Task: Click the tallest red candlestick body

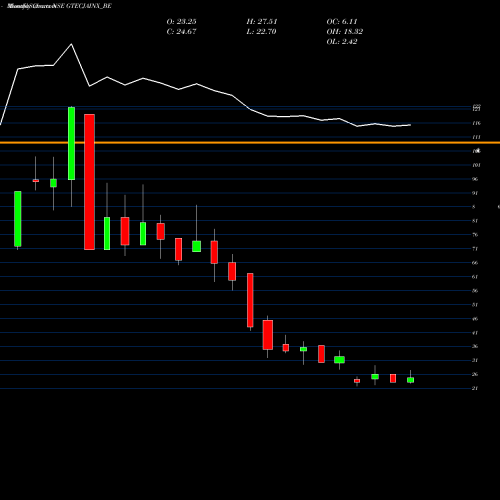Action: pos(89,182)
